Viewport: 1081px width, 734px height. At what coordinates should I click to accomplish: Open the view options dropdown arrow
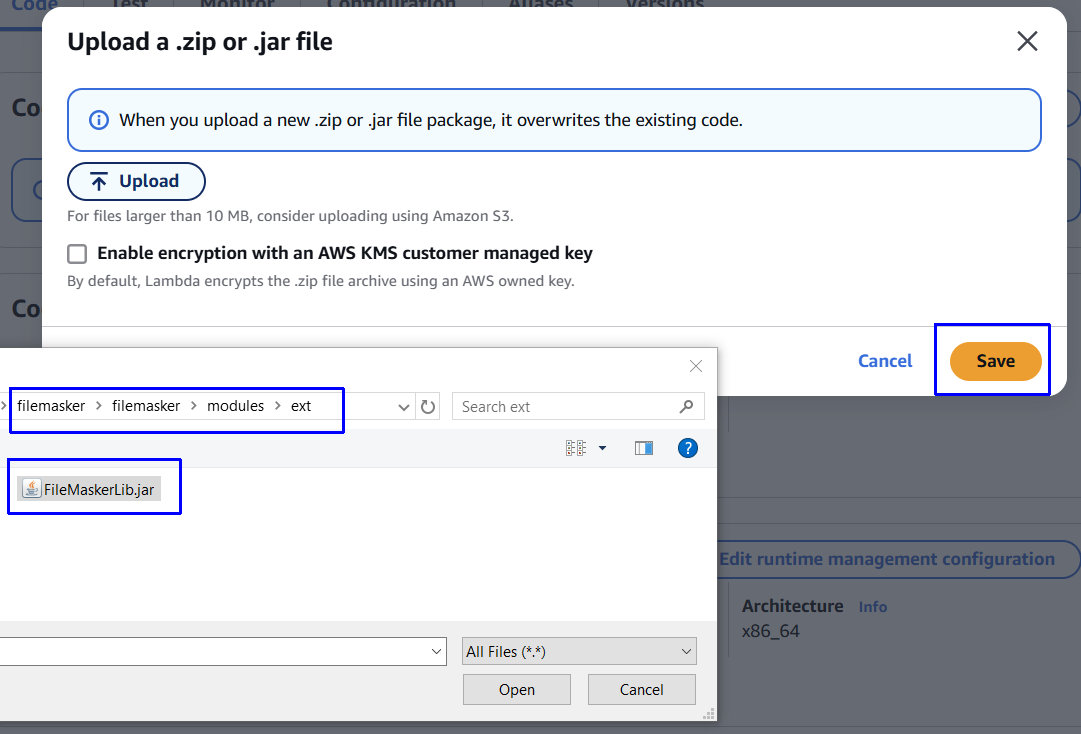click(602, 448)
